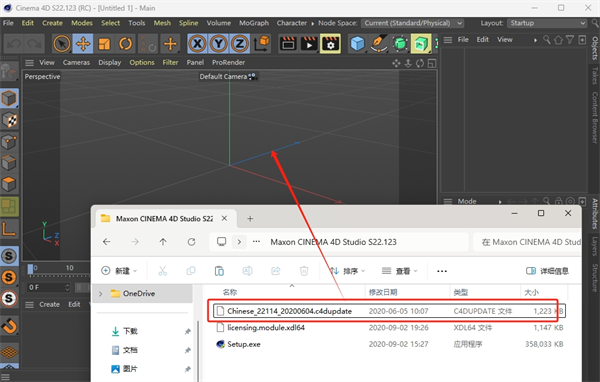
Task: Toggle Enable Axis mode
Action: (x=9, y=229)
